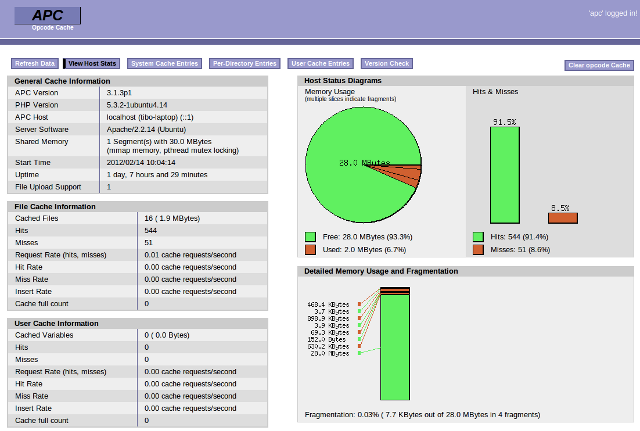Click the orange Misses legend swatch
Screen dimensions: 640x431
pos(478,249)
